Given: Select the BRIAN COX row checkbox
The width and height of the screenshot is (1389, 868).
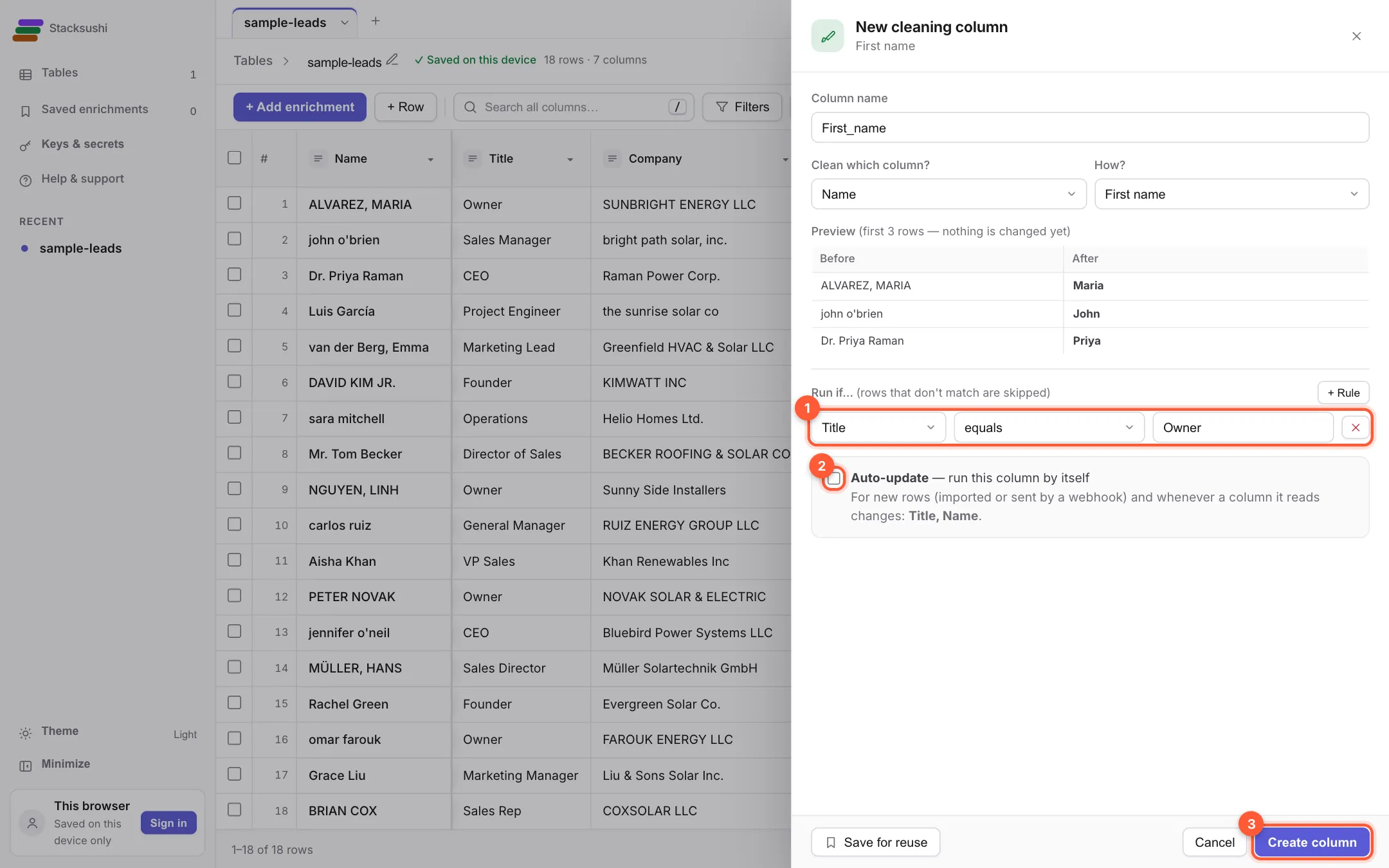Looking at the screenshot, I should [x=234, y=810].
